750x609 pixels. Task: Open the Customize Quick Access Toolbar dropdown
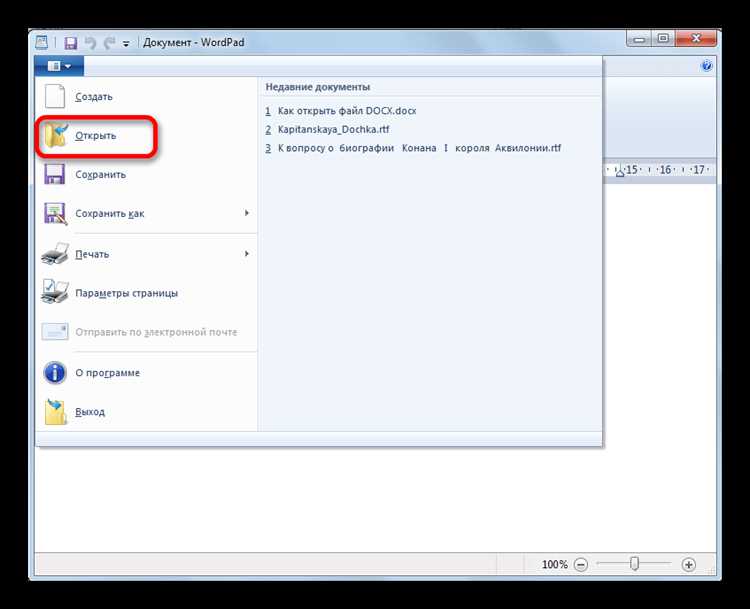pos(126,44)
